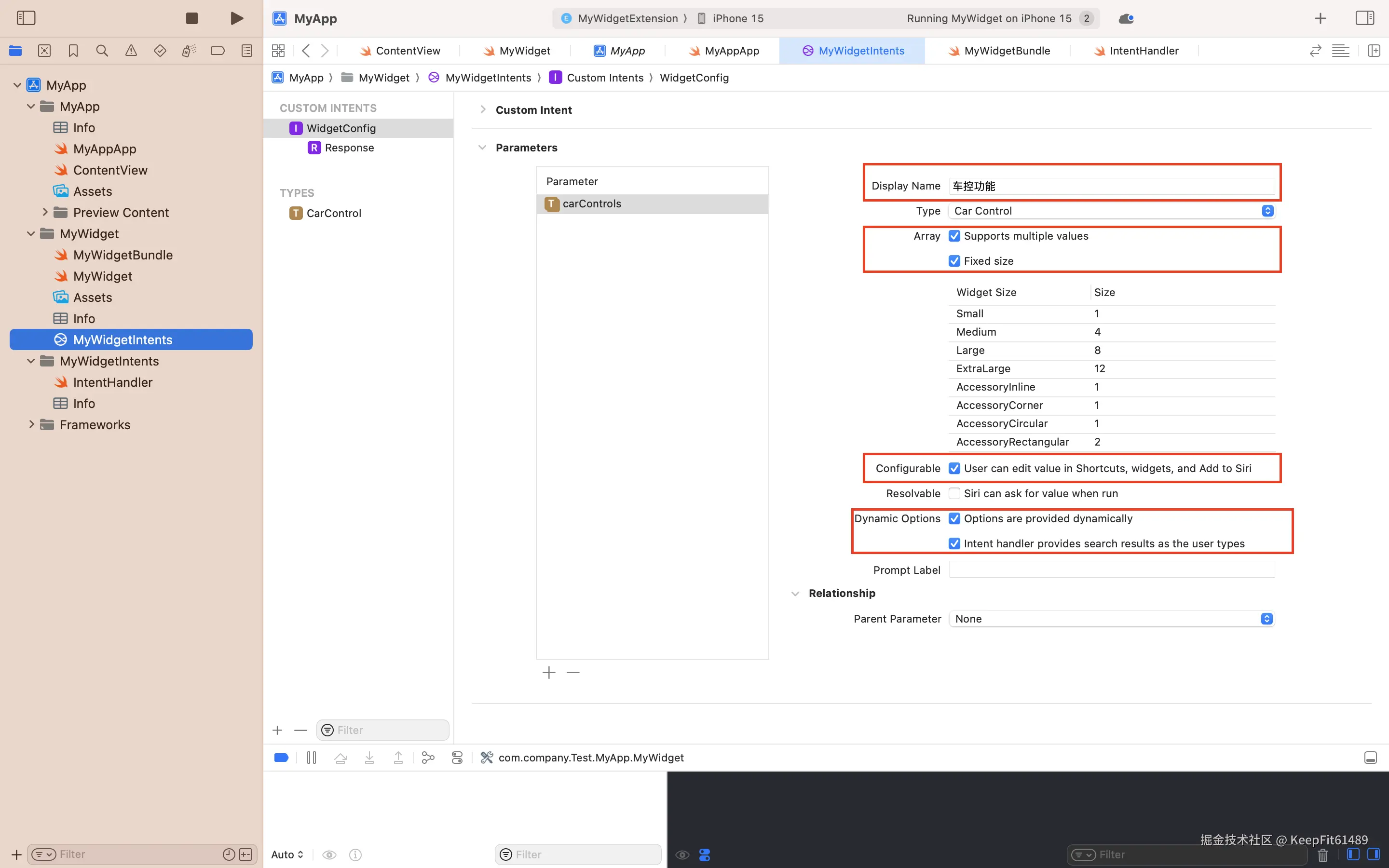Open the Issue navigator warning icon

coord(131,51)
